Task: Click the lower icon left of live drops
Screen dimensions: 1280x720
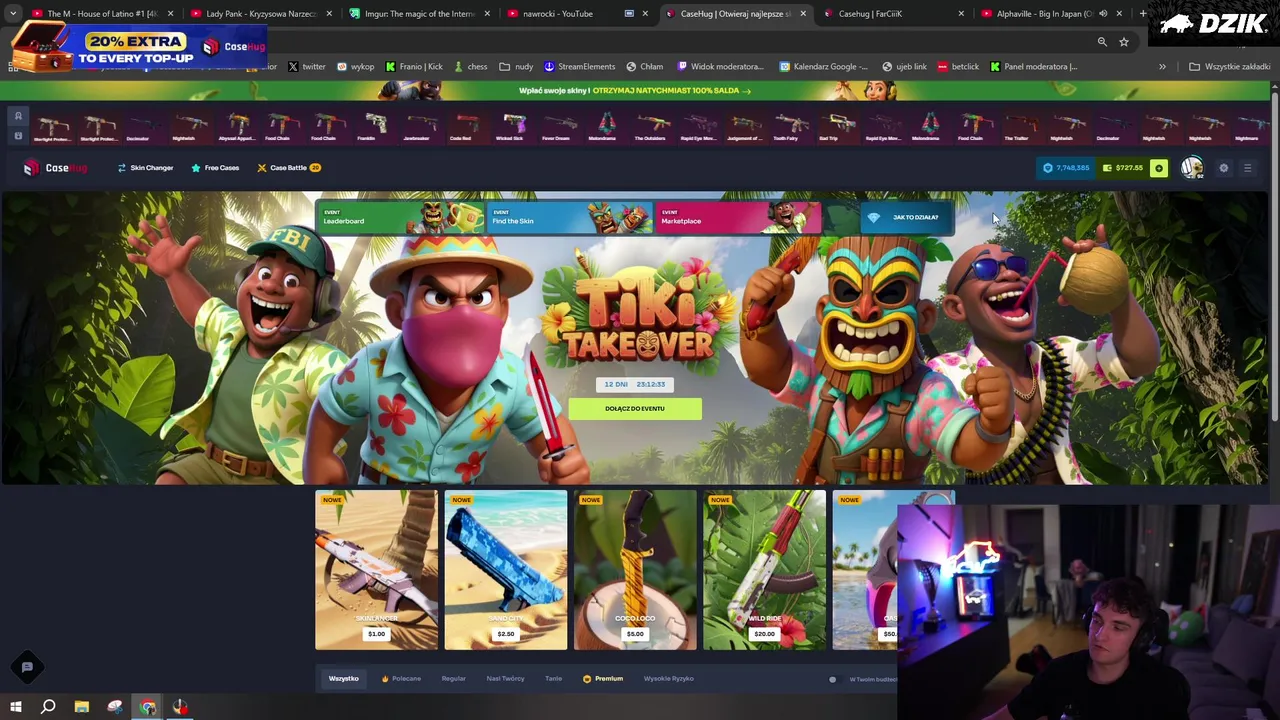Action: [18, 136]
